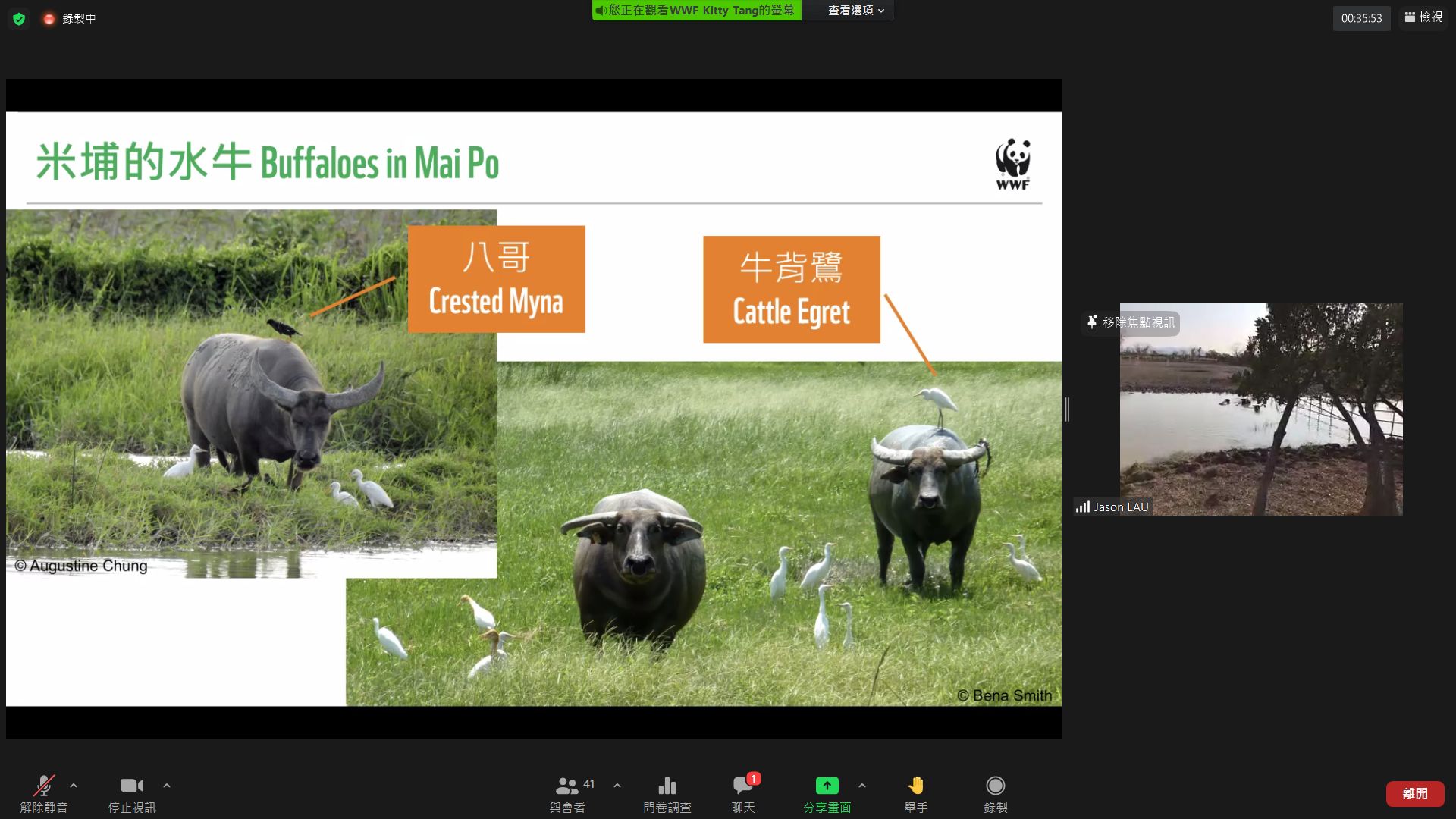Viewport: 1456px width, 819px height.
Task: Expand video options arrow
Action: coord(167,786)
